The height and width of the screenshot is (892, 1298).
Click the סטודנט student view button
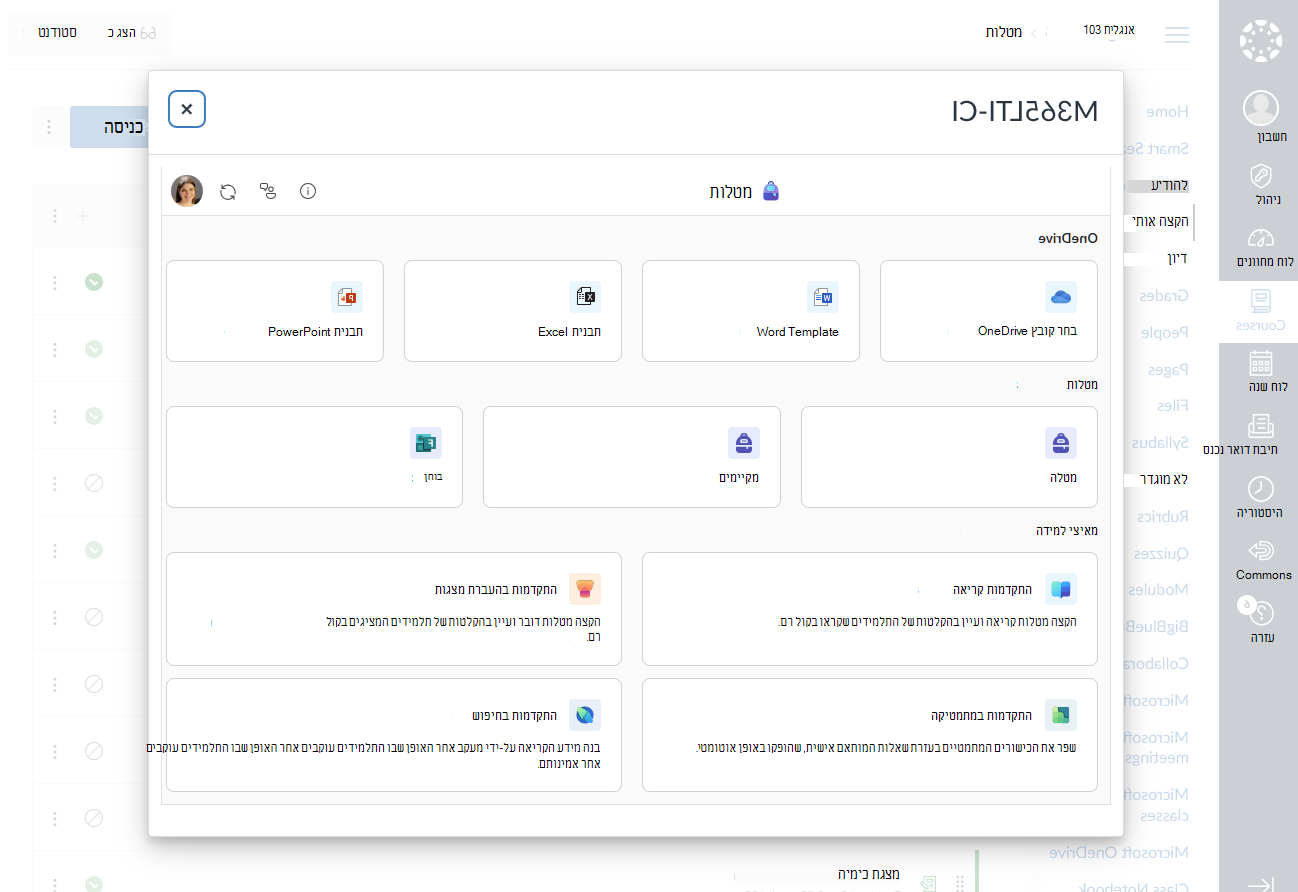coord(59,34)
